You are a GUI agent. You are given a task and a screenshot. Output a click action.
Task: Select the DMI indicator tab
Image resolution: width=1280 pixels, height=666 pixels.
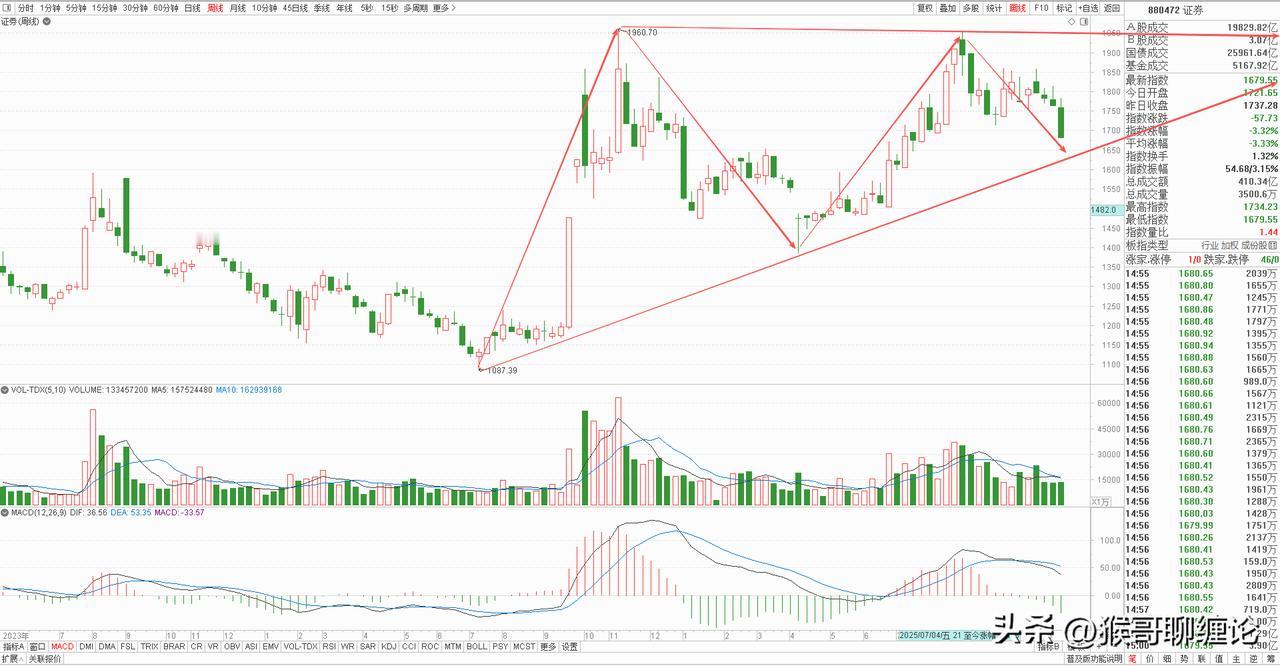86,646
